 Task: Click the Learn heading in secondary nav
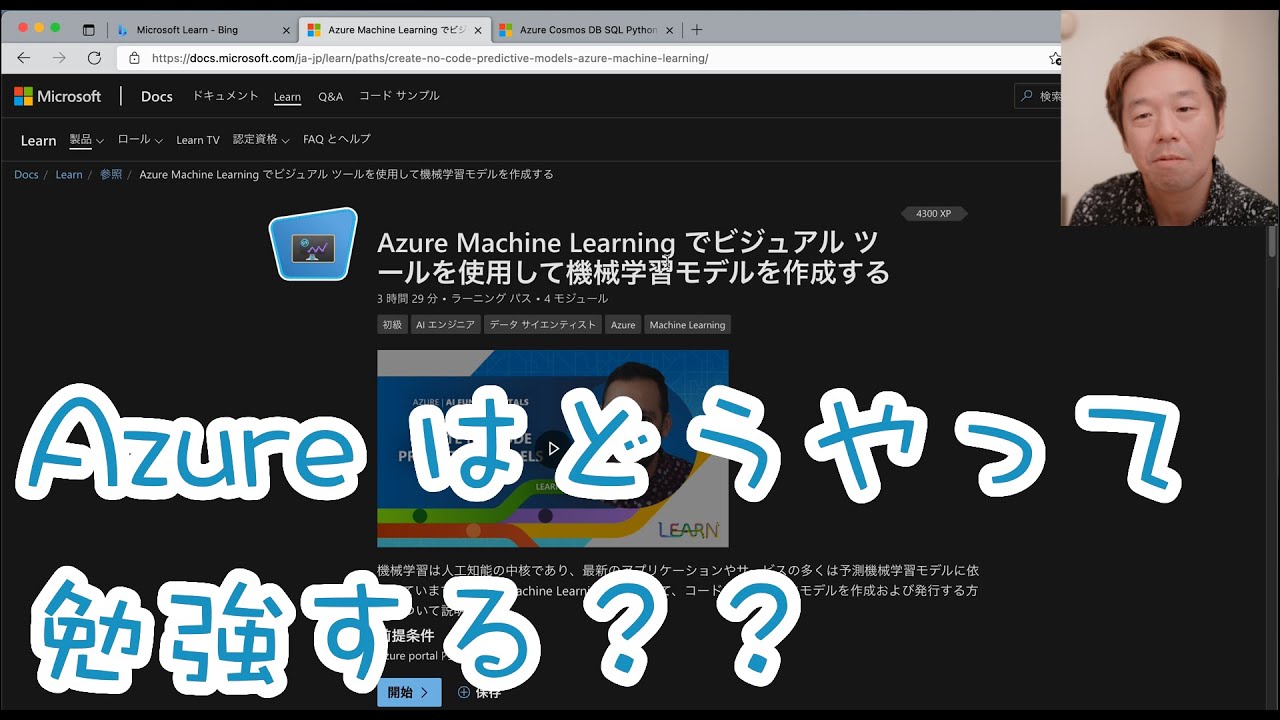pyautogui.click(x=38, y=140)
